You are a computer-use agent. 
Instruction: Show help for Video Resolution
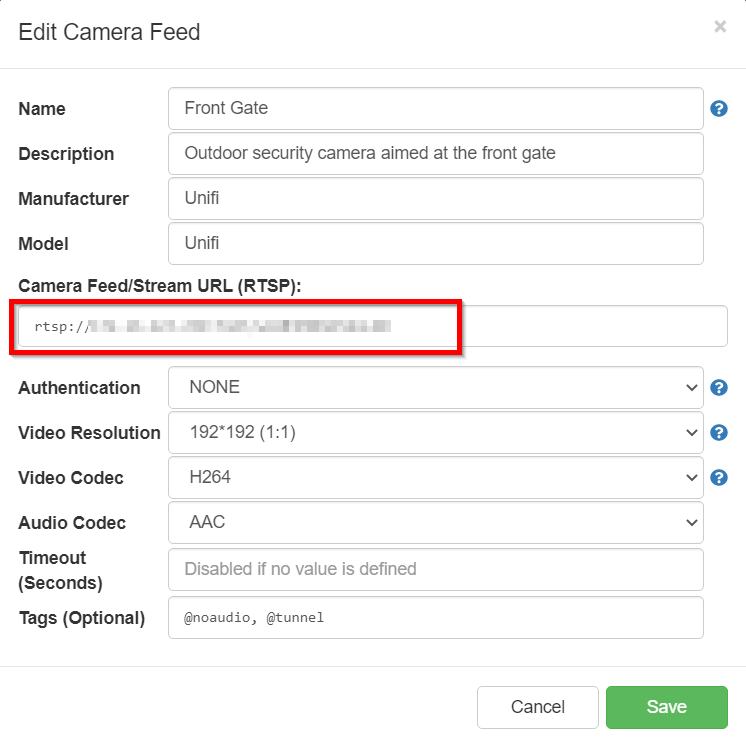tap(718, 433)
